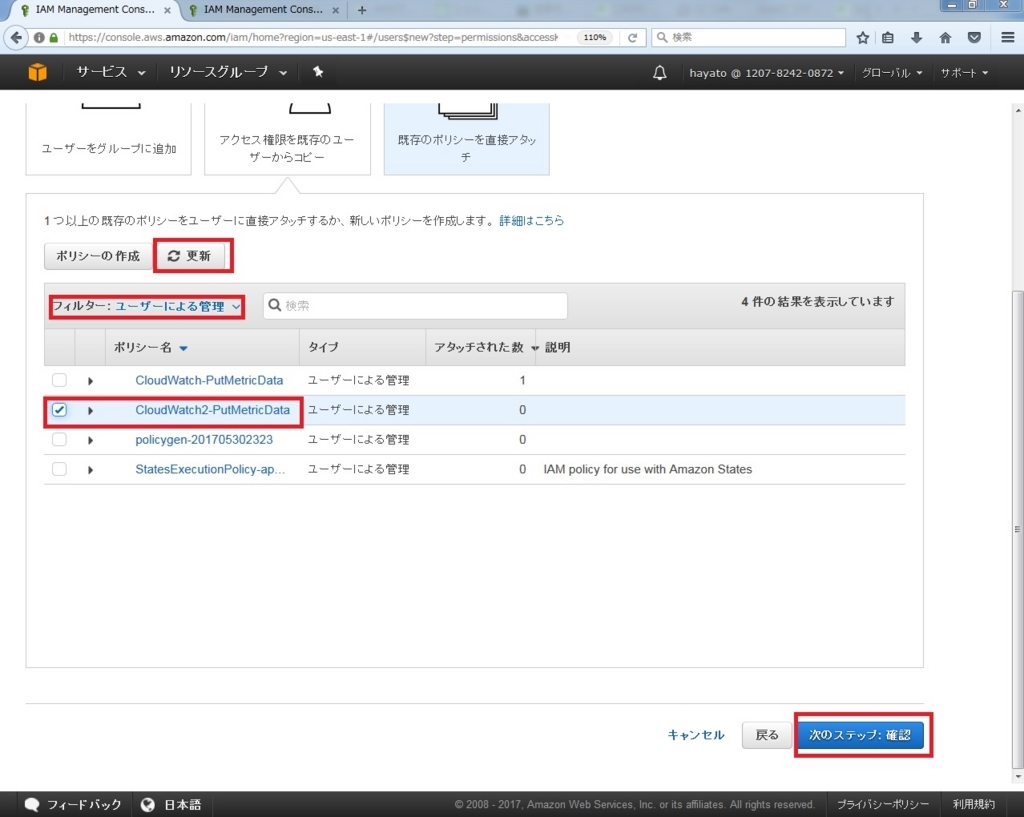Open the StatesExecutionPolicy-ap... policy link
The image size is (1024, 817).
click(x=210, y=469)
